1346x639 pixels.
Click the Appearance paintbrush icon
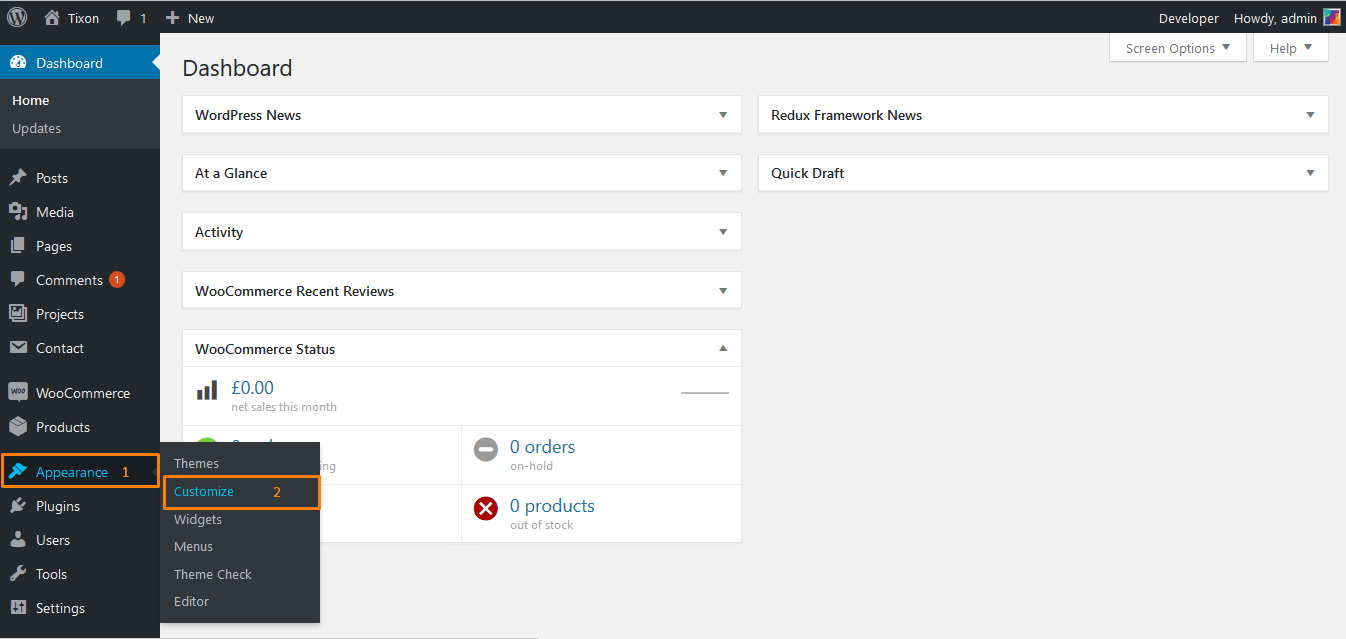[18, 471]
